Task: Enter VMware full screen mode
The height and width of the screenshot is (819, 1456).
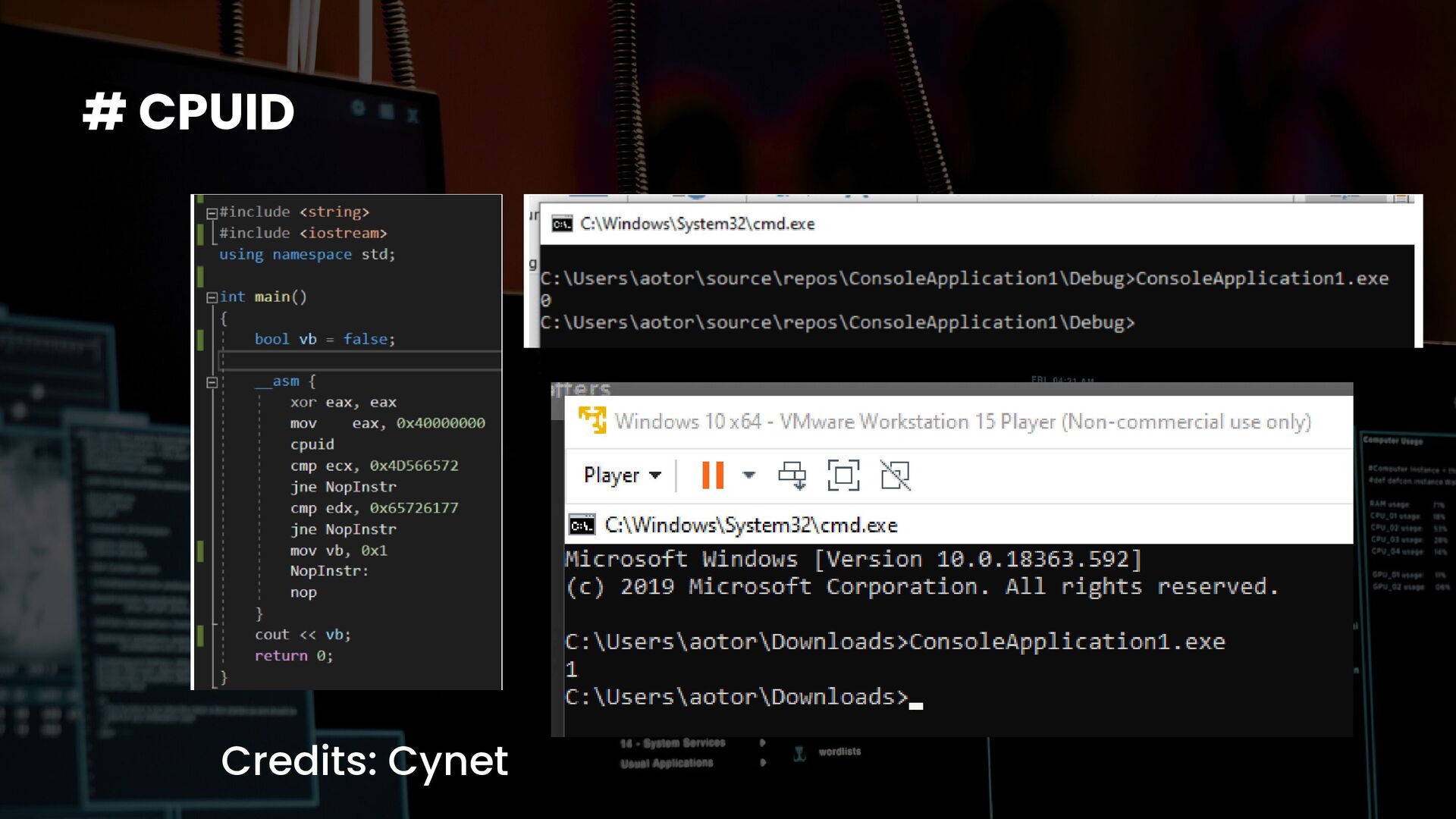Action: point(843,475)
